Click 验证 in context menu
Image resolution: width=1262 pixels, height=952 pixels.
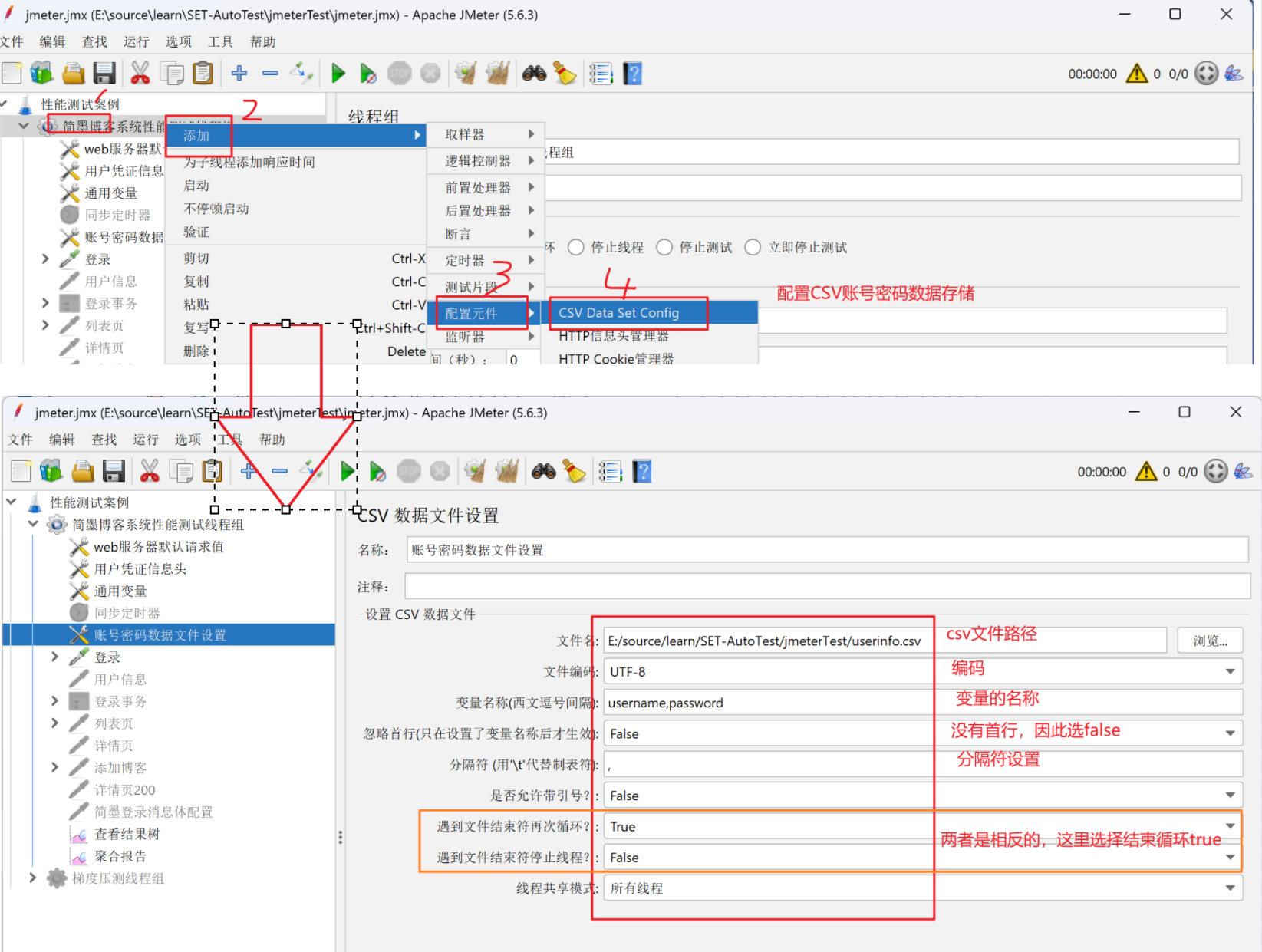pos(196,232)
